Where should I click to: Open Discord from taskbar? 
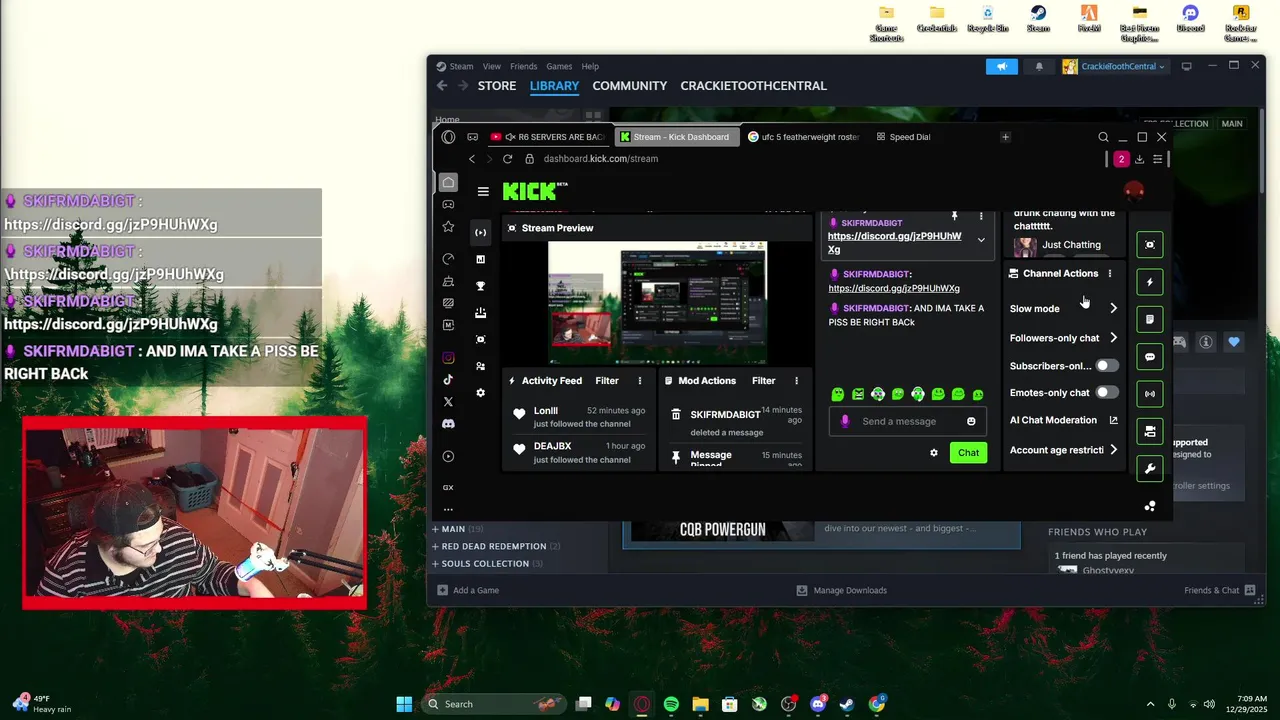(x=818, y=704)
